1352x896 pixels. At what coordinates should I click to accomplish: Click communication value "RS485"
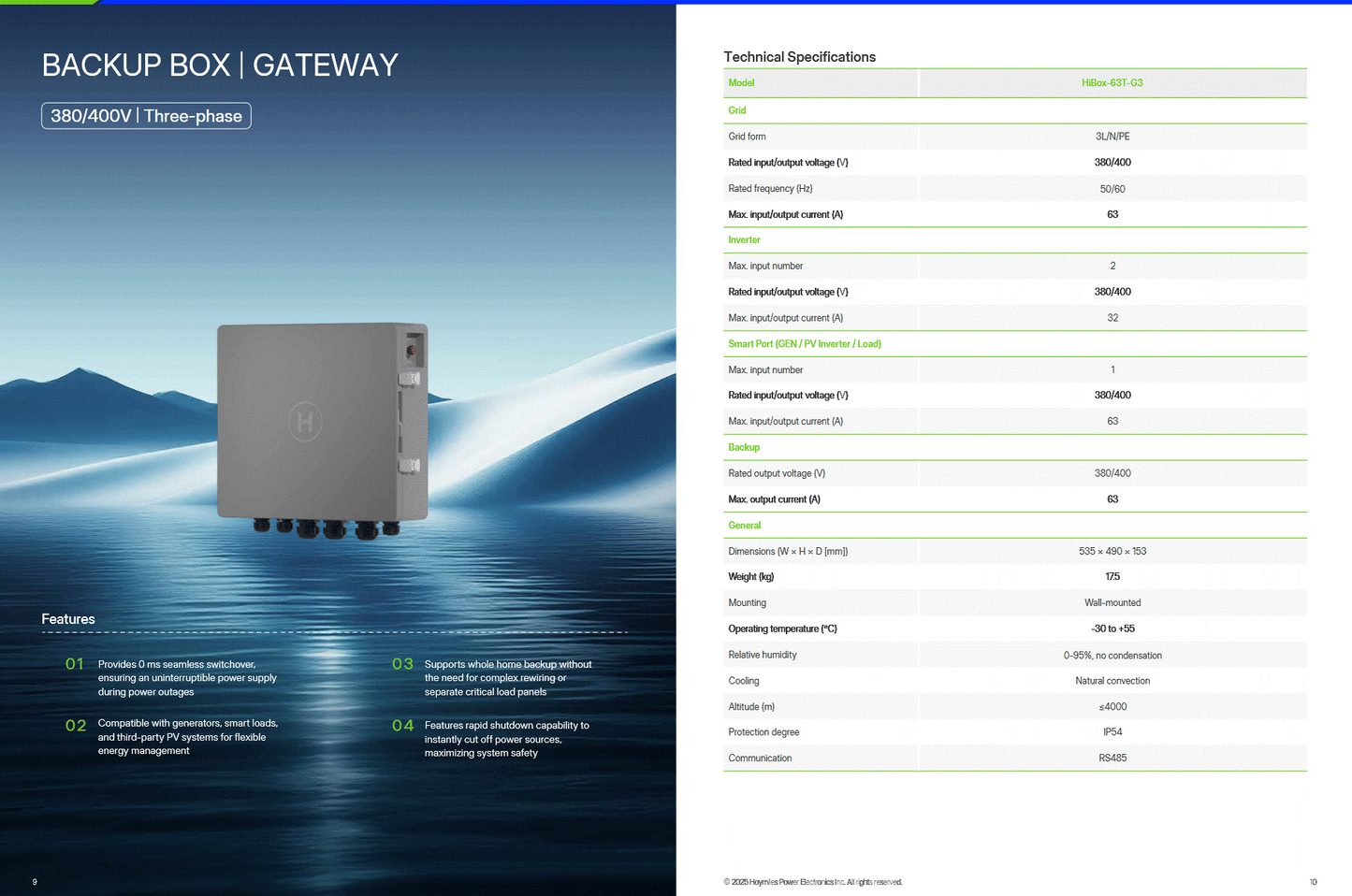click(1112, 759)
